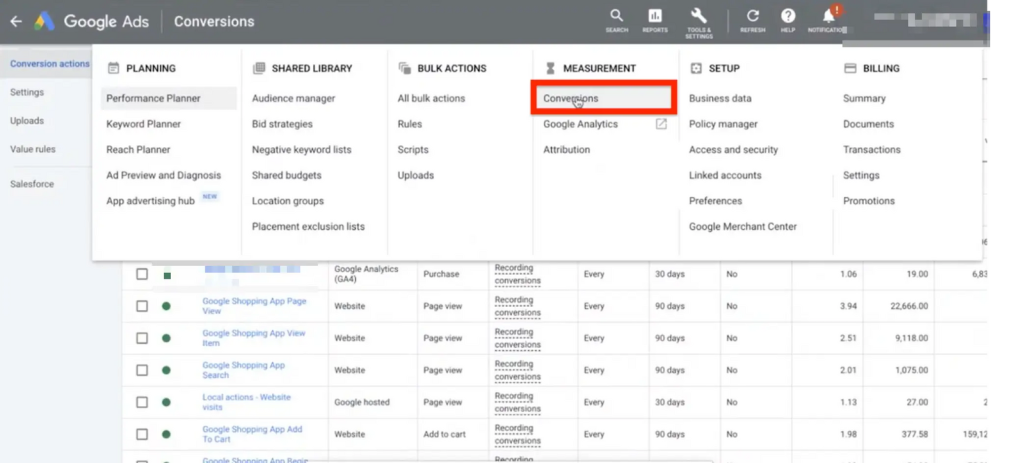Open Preferences under Setup
Image resolution: width=1024 pixels, height=463 pixels.
[x=716, y=201]
